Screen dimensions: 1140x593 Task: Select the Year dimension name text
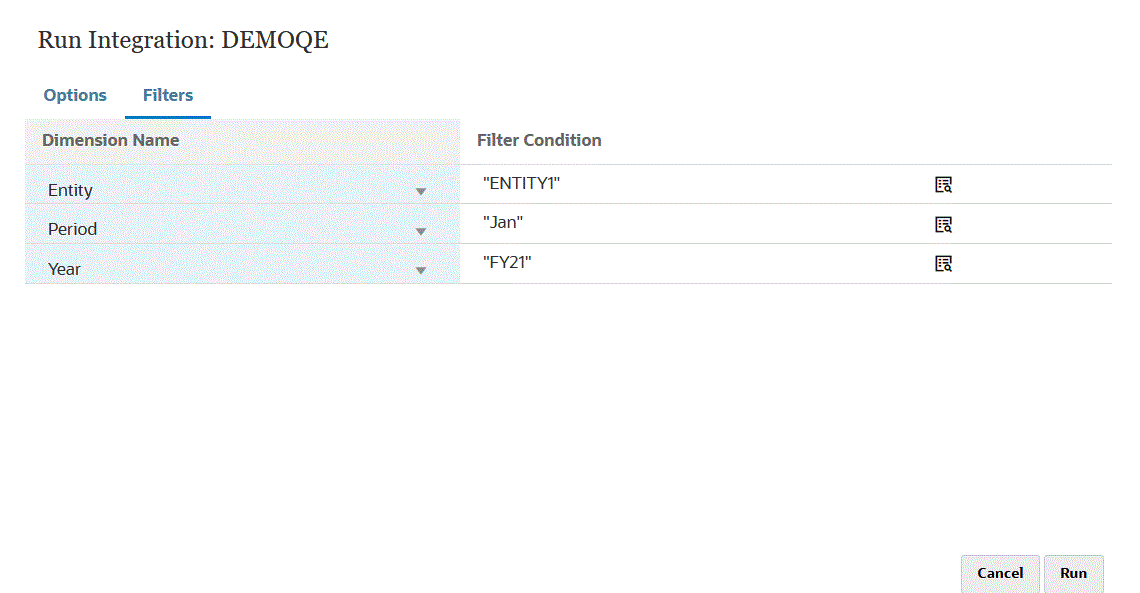tap(64, 269)
